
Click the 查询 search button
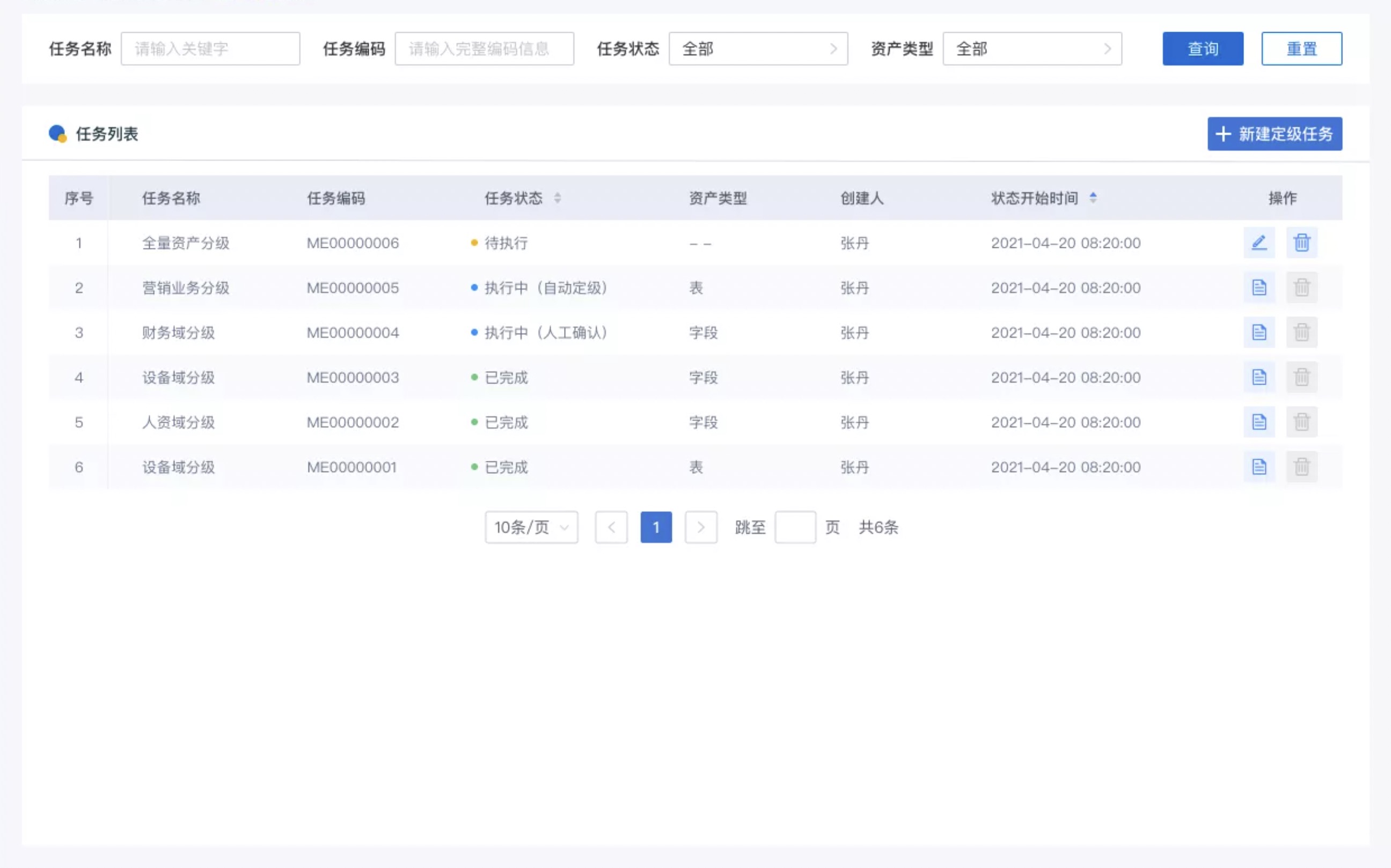(1203, 49)
